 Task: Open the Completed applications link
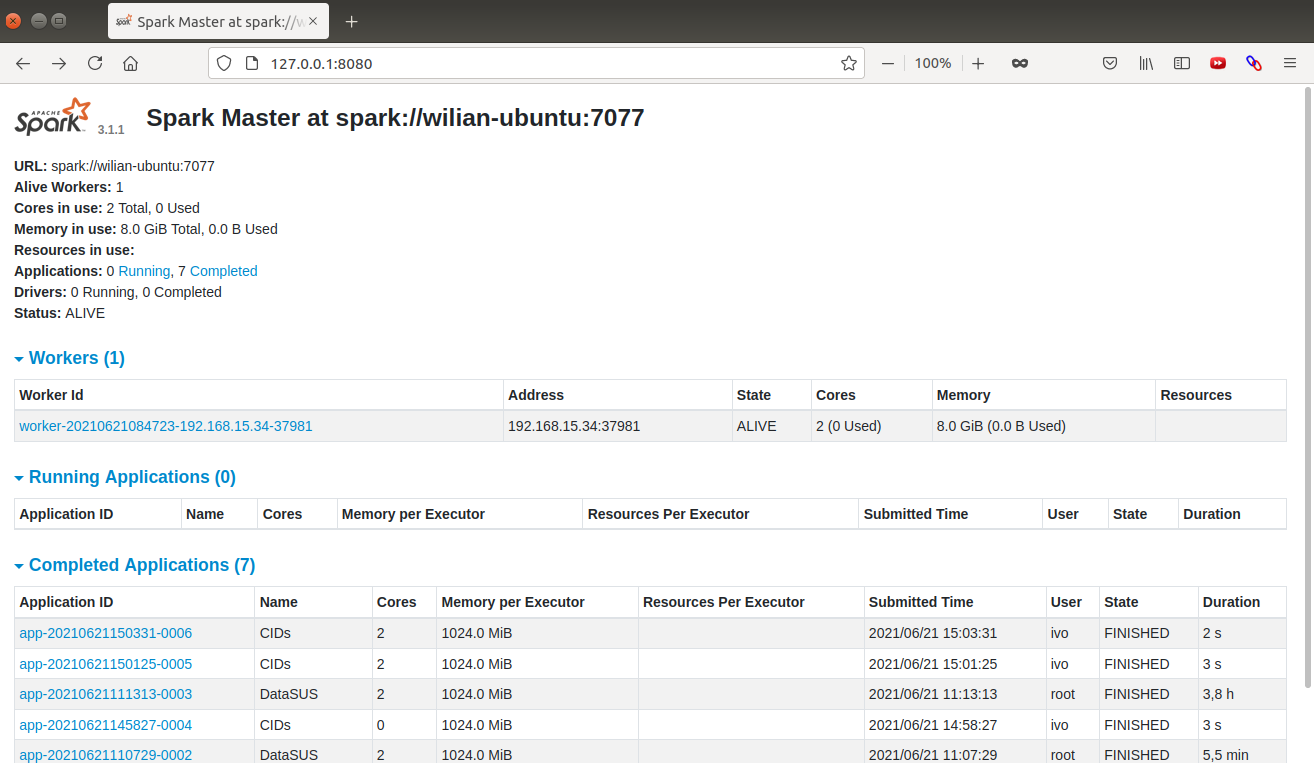(x=223, y=271)
